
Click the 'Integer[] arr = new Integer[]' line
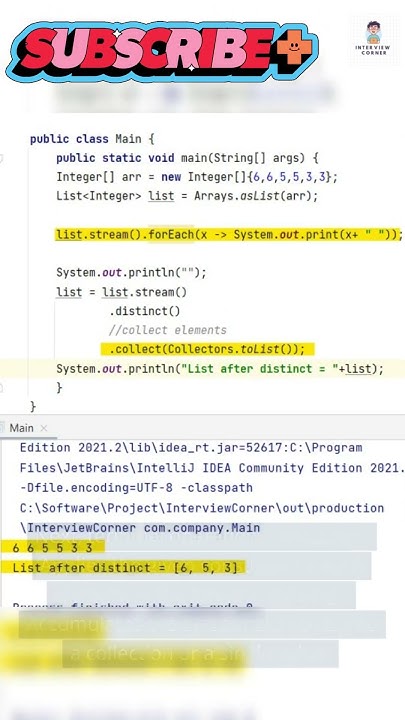point(197,177)
